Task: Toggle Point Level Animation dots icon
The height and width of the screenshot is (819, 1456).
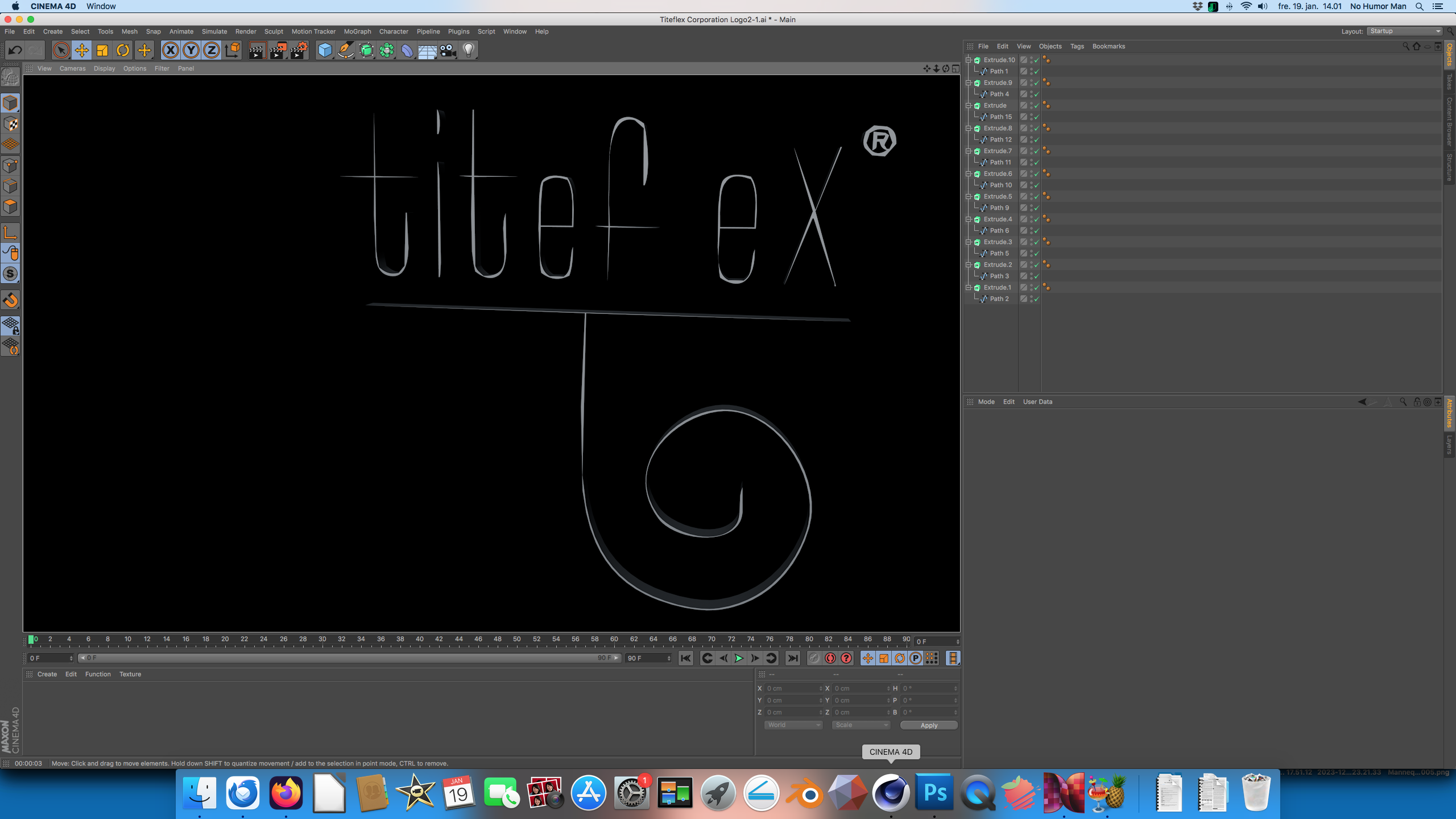Action: point(932,658)
